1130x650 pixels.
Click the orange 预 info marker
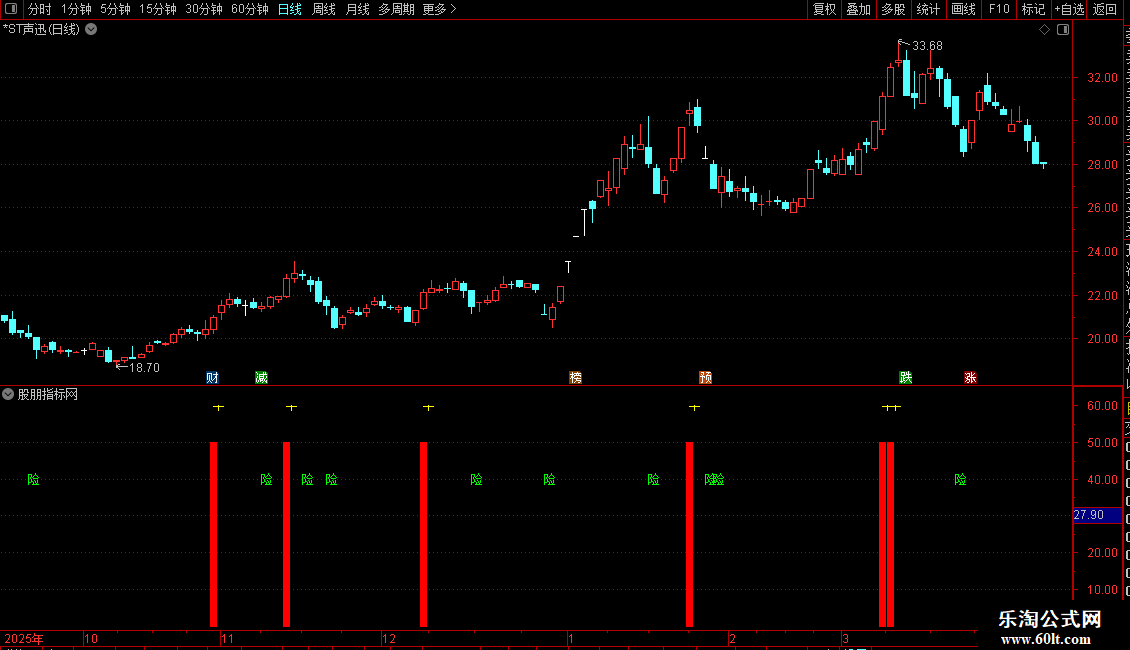(706, 378)
